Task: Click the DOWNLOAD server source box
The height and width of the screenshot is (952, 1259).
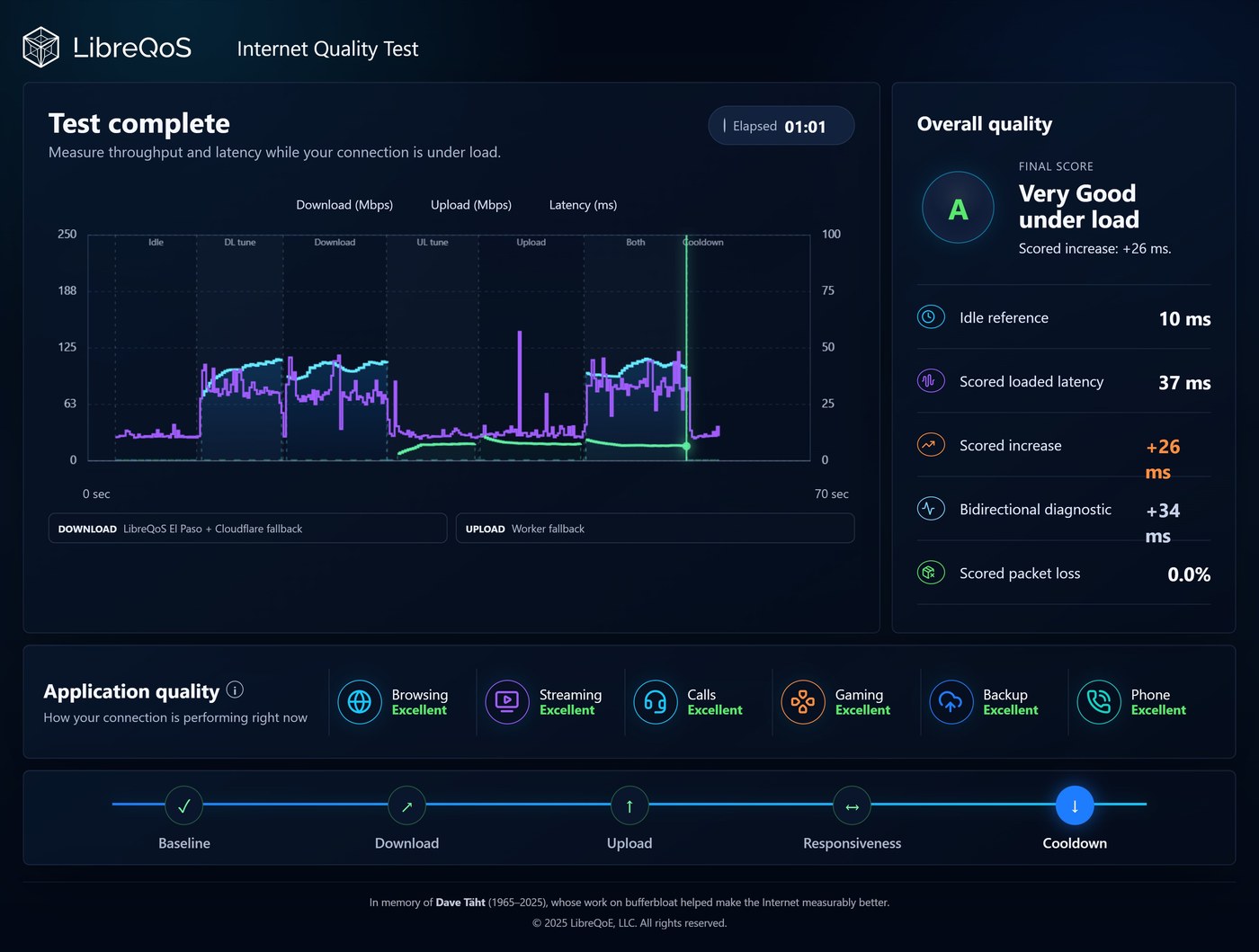Action: [x=247, y=529]
